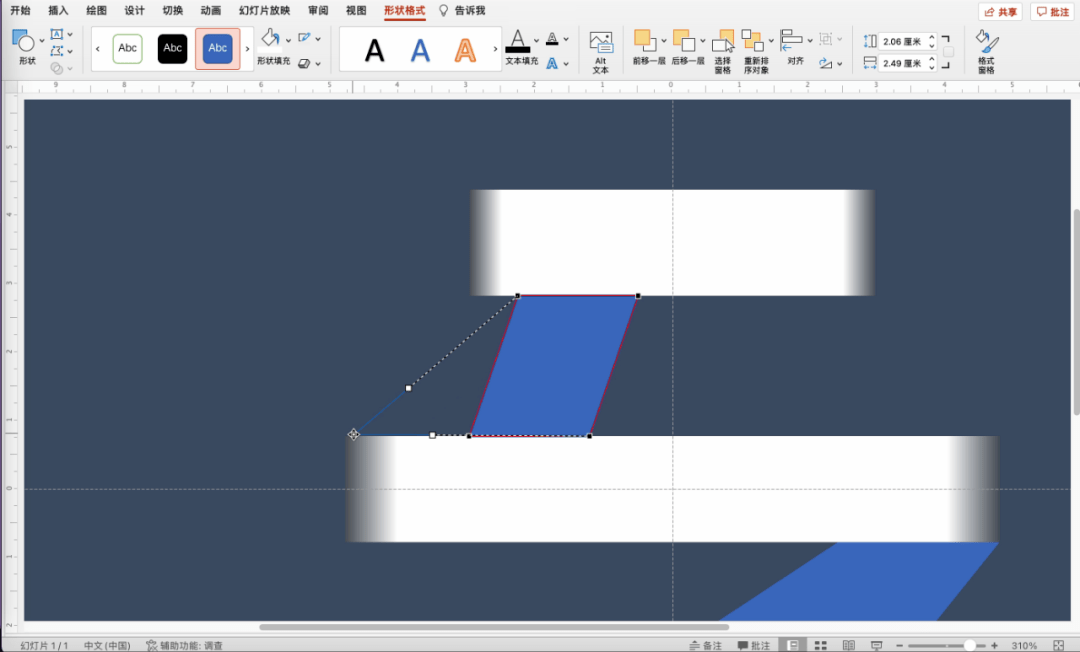Expand more WordArt styles arrow
This screenshot has width=1080, height=652.
click(x=495, y=49)
